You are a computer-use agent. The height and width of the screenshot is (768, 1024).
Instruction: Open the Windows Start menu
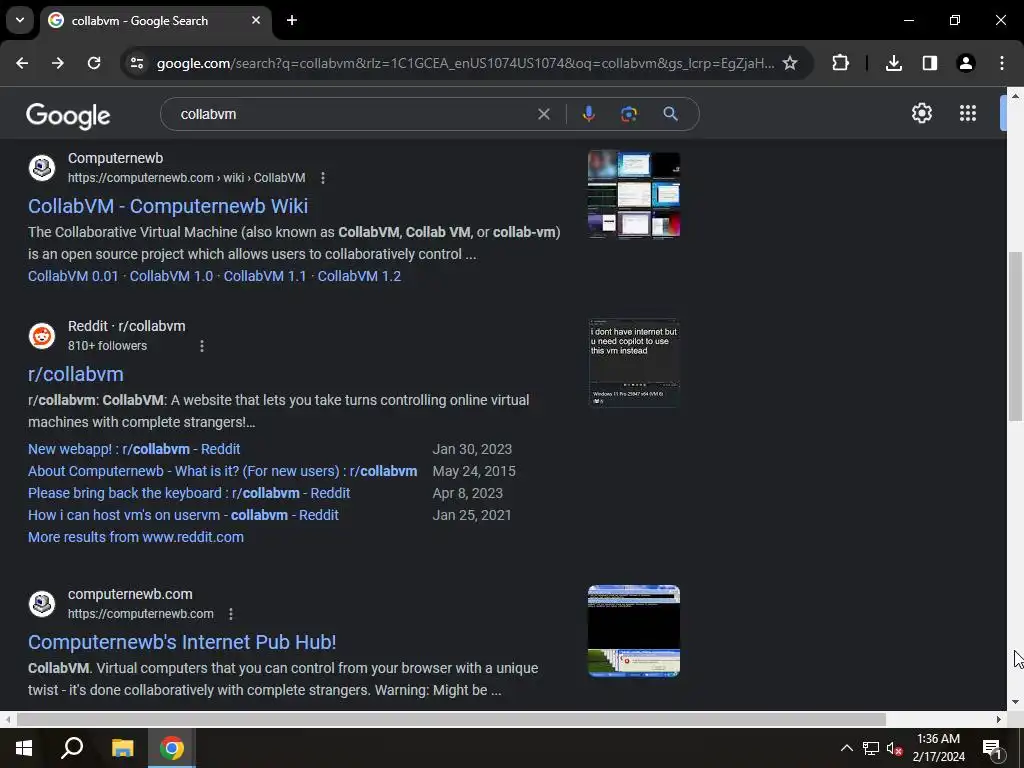(x=24, y=748)
